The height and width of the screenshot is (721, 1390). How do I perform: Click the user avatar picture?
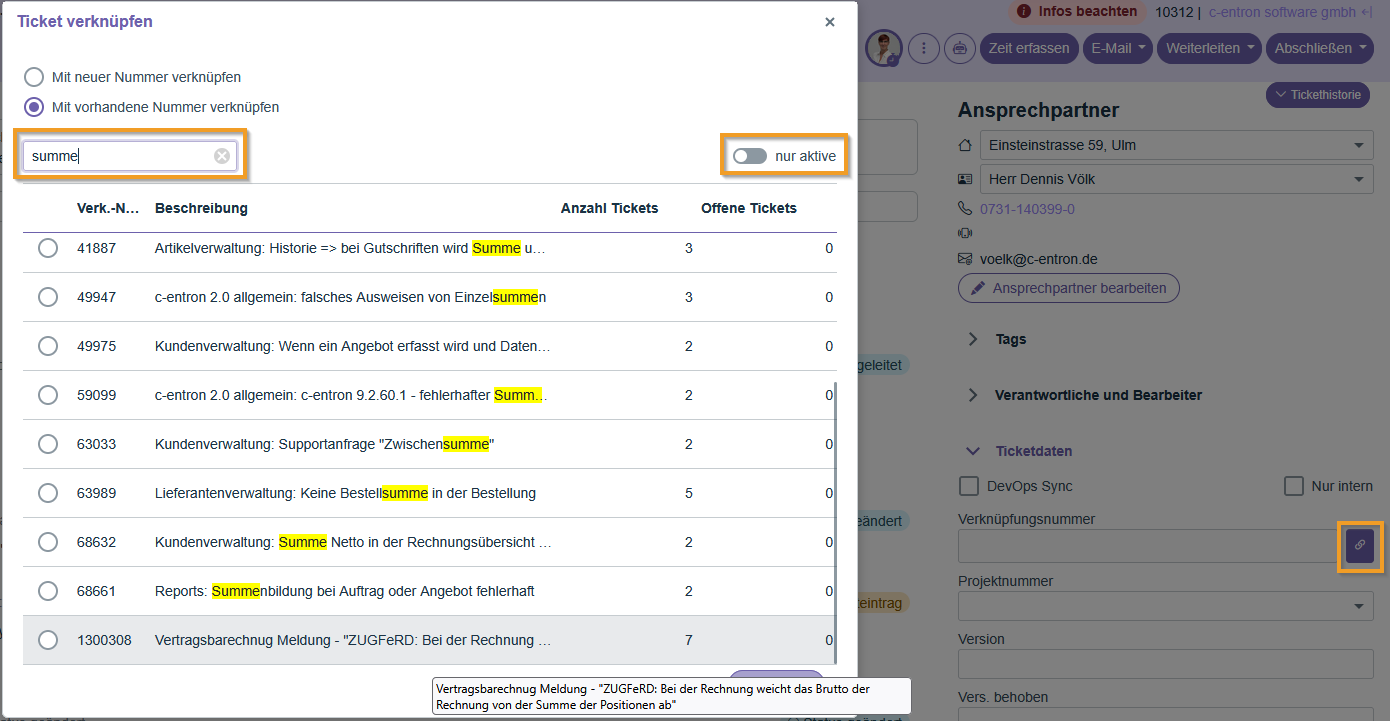coord(883,47)
